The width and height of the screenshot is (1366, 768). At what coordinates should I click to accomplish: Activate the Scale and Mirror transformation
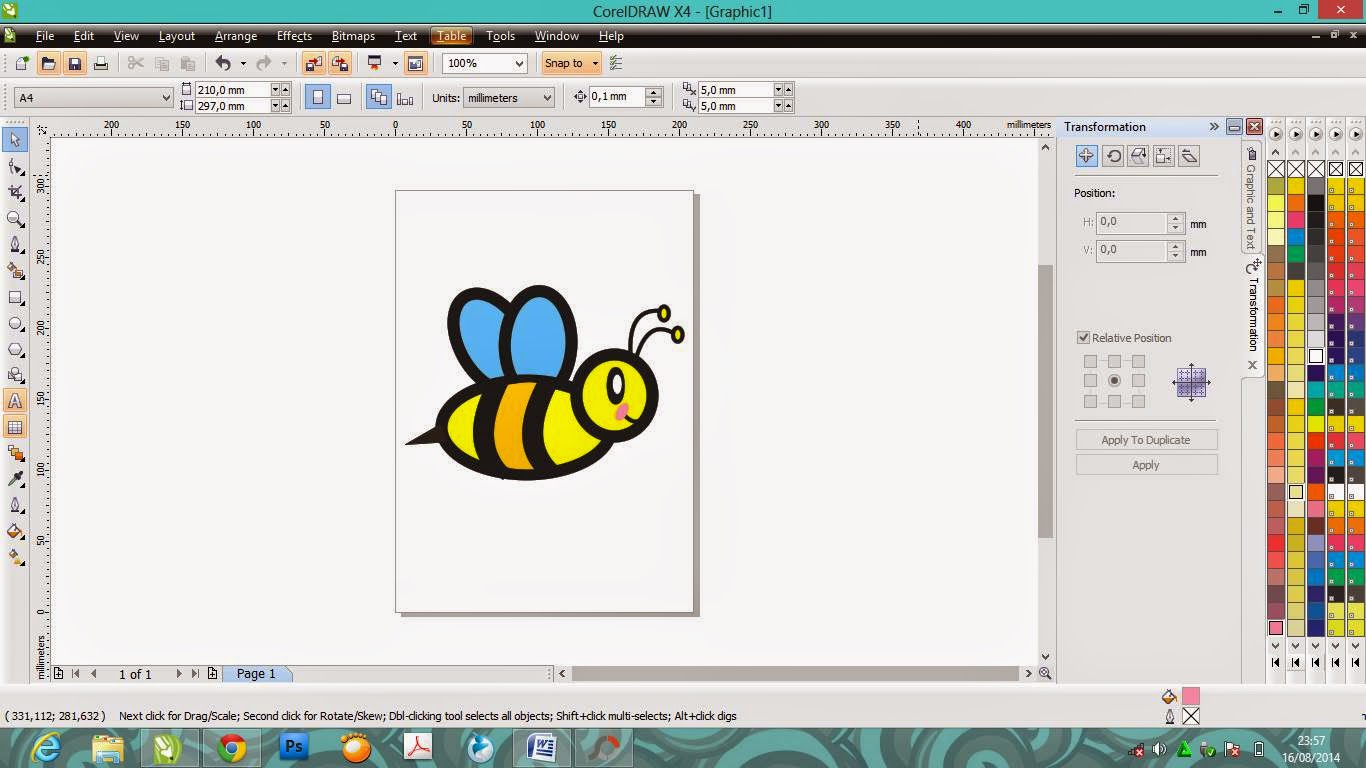pyautogui.click(x=1138, y=156)
